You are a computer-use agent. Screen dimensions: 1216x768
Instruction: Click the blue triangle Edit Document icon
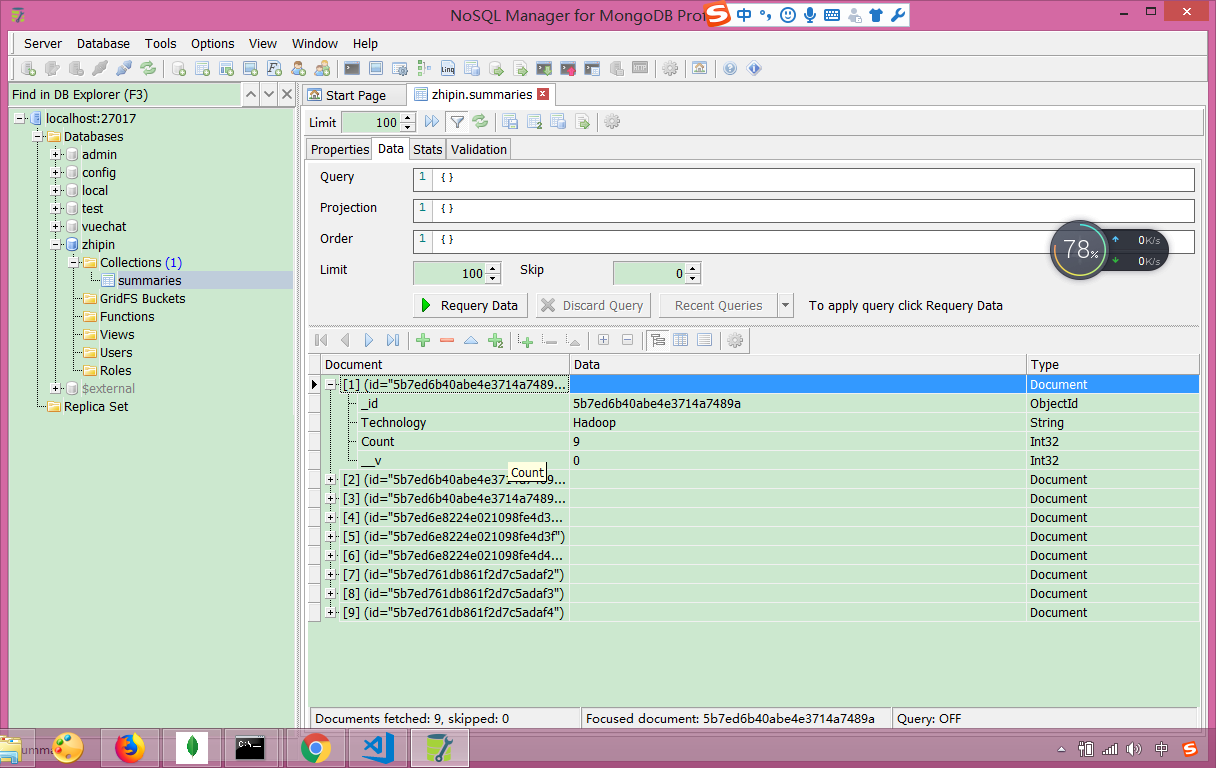471,341
